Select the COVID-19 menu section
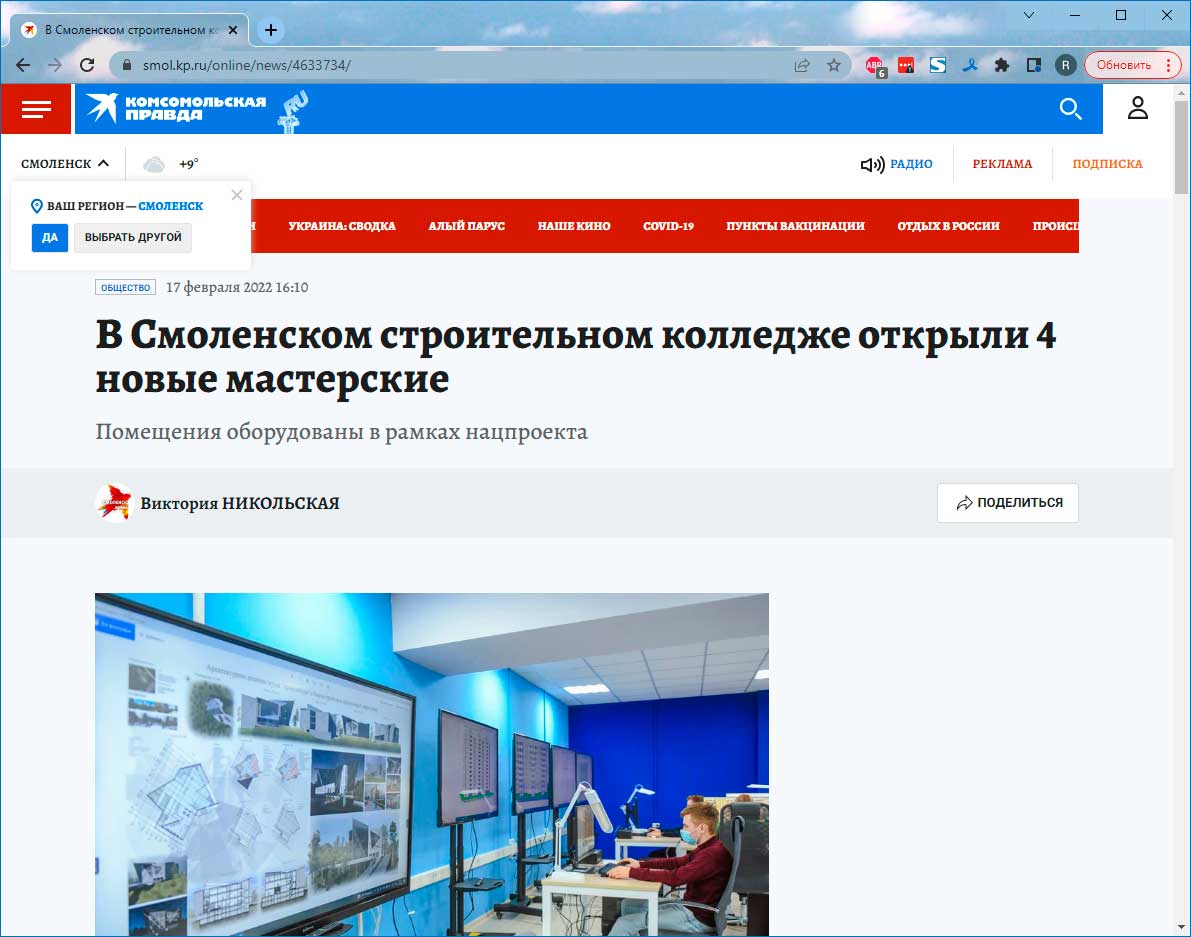Viewport: 1191px width, 937px height. 668,226
